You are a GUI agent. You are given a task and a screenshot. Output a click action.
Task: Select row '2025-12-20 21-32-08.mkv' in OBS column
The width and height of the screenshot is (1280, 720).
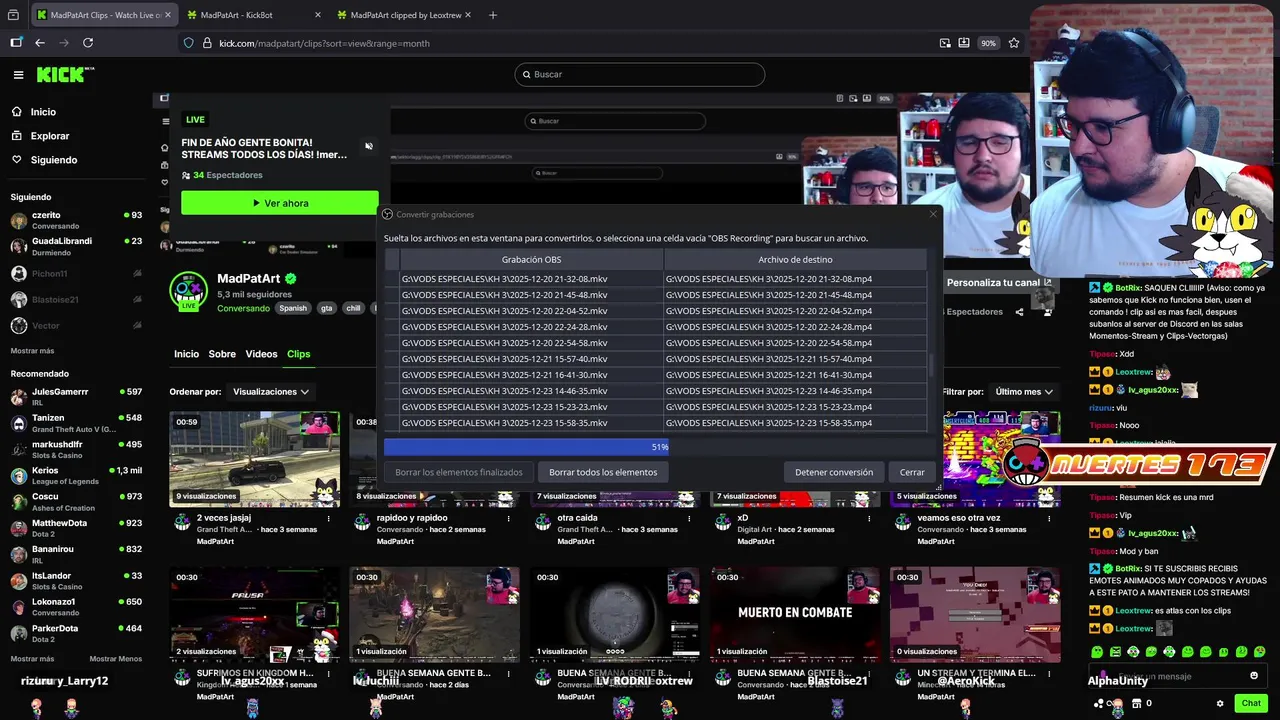point(531,279)
